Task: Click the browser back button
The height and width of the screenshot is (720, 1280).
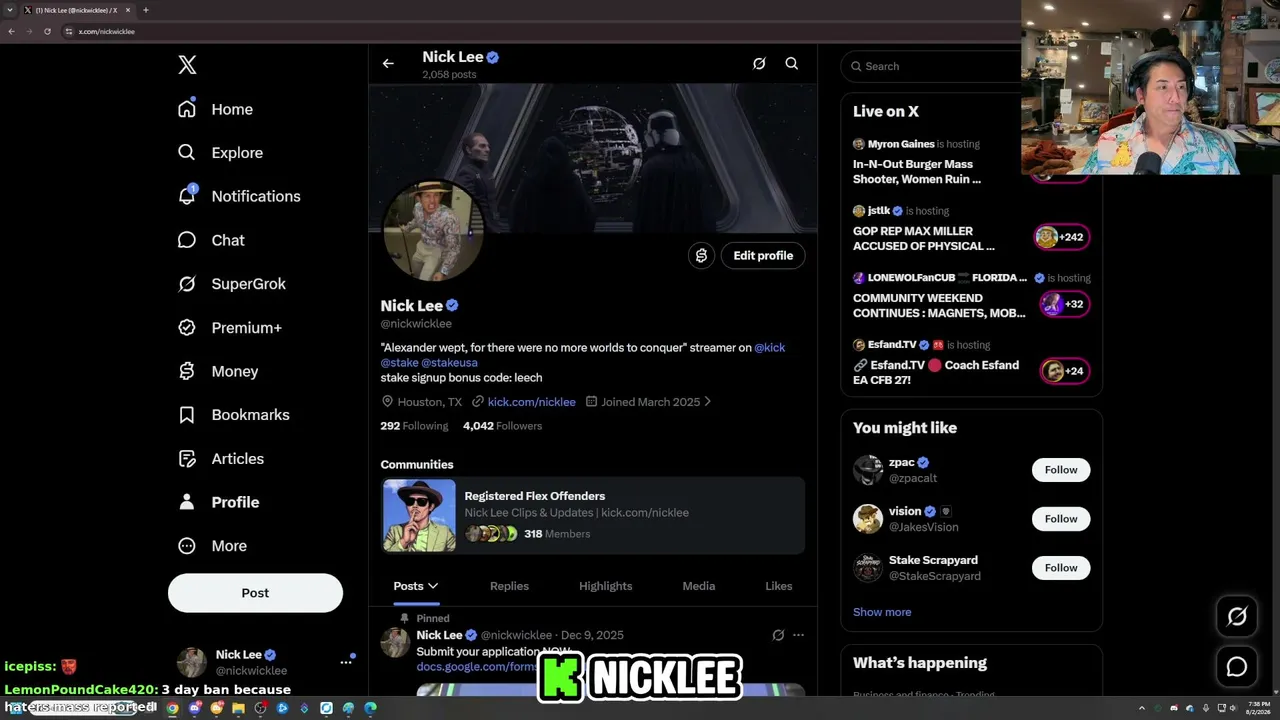Action: (11, 31)
